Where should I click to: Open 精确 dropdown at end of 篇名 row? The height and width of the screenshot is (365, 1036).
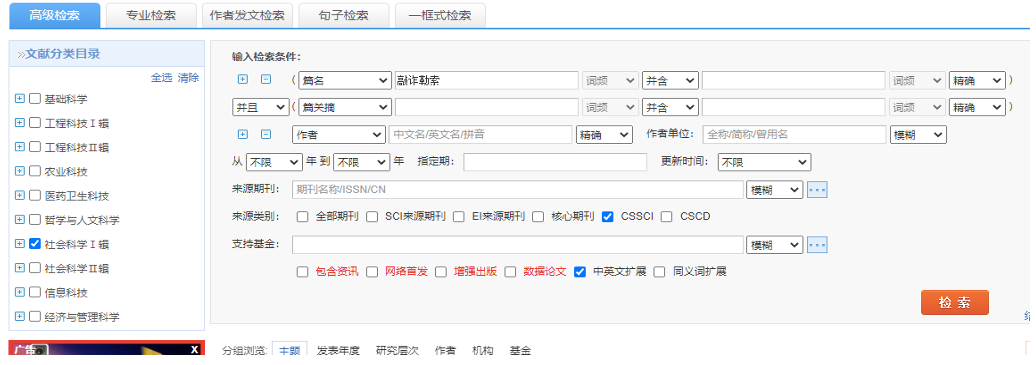[977, 80]
